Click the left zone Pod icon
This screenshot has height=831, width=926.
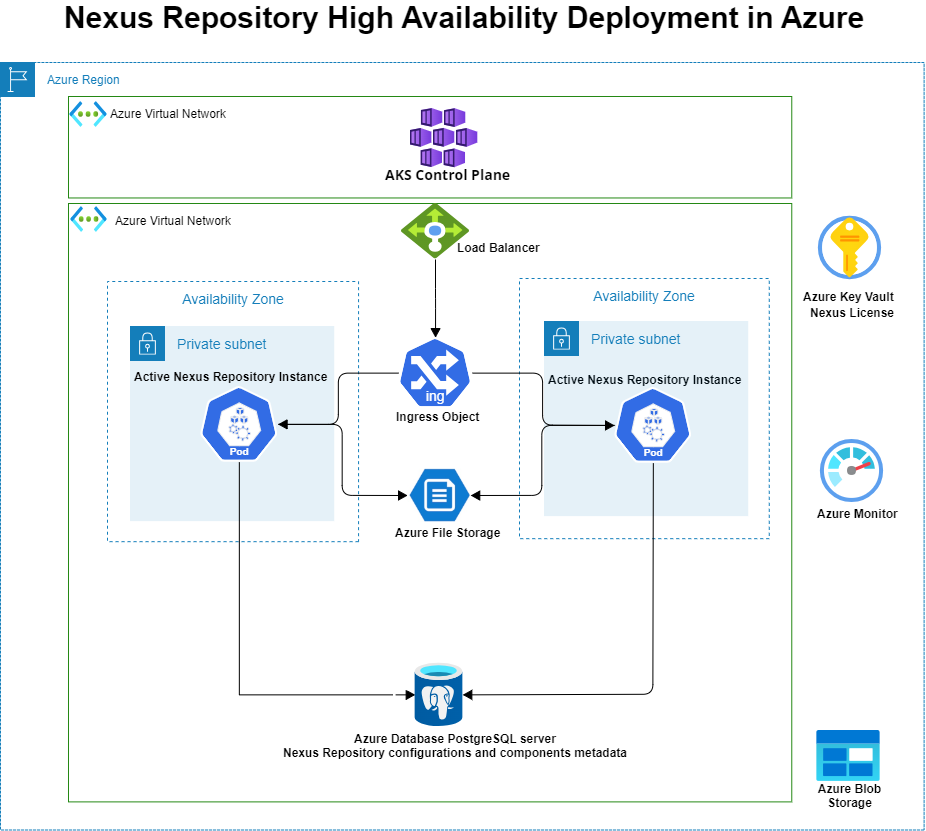click(239, 425)
